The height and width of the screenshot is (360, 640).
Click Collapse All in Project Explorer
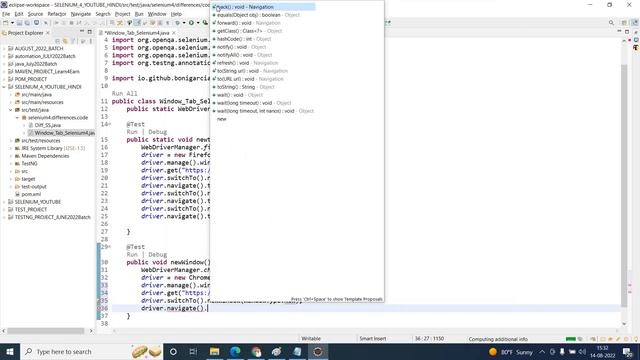click(x=57, y=41)
